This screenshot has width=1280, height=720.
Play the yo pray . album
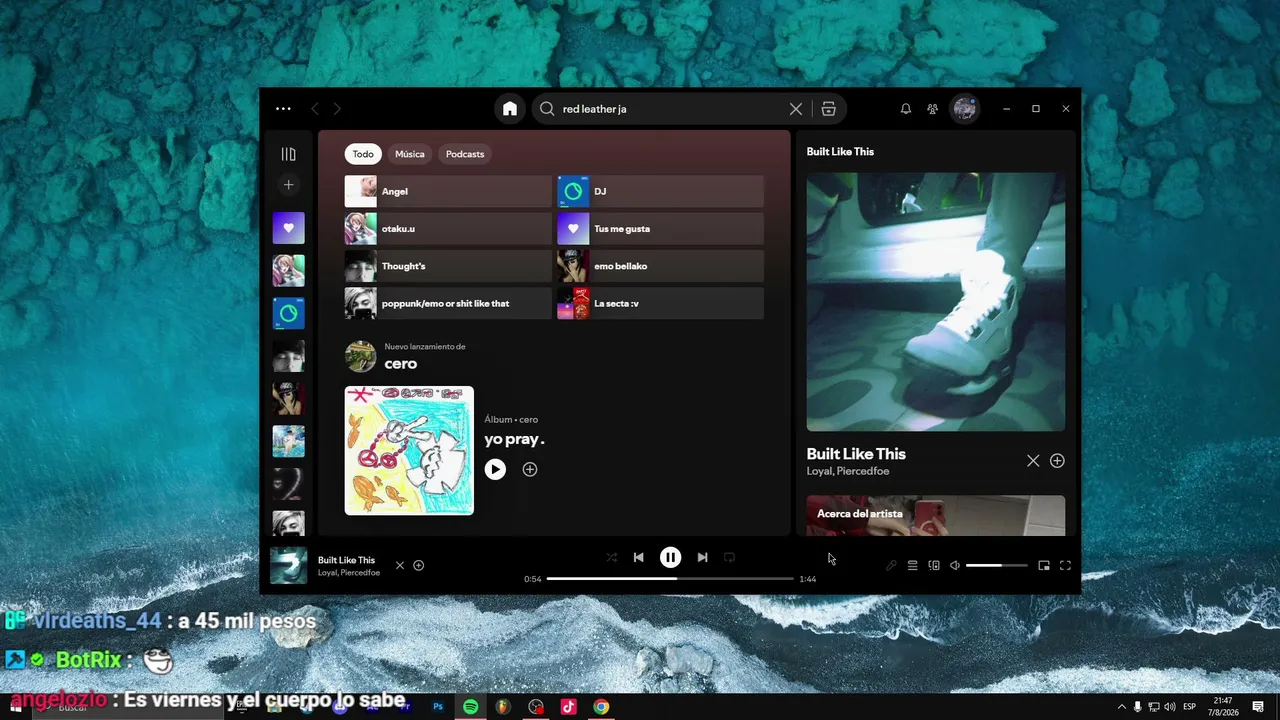(495, 469)
